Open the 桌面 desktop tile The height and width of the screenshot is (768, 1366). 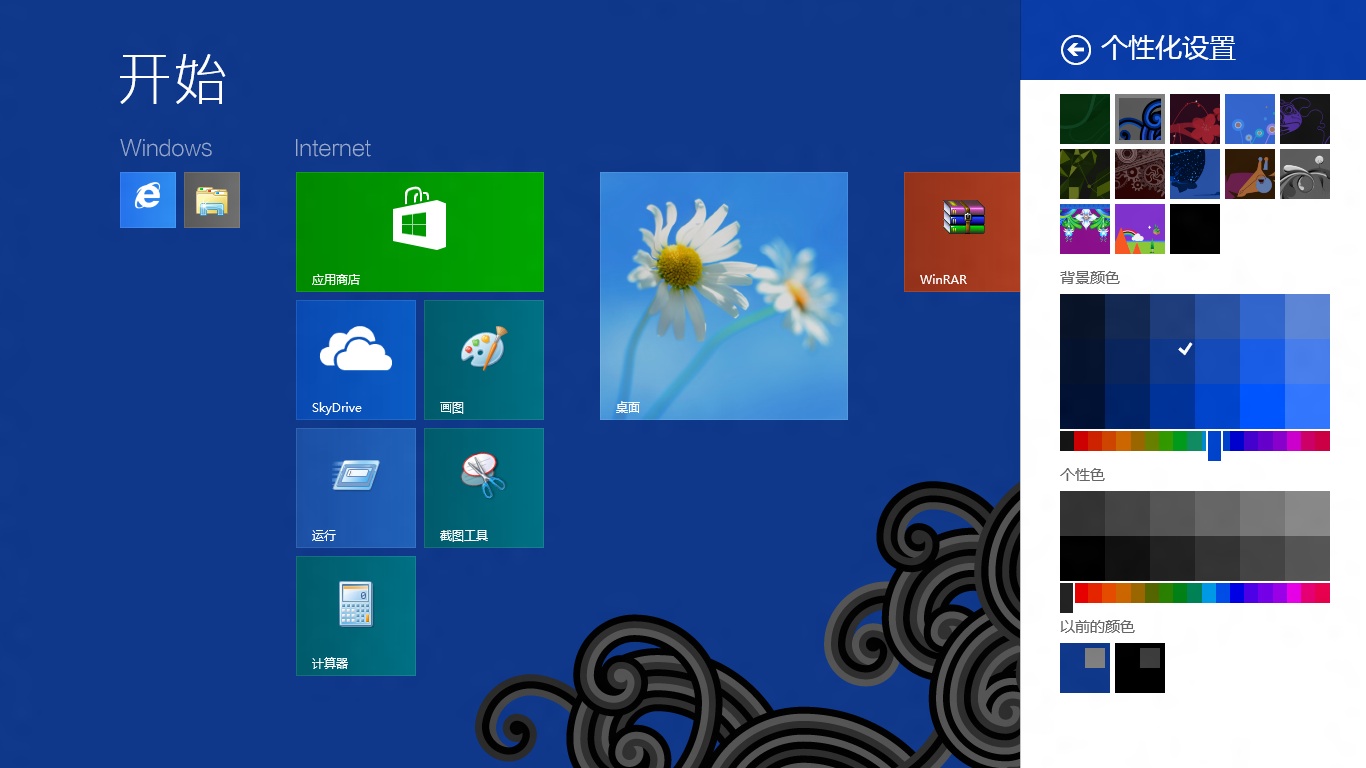724,296
